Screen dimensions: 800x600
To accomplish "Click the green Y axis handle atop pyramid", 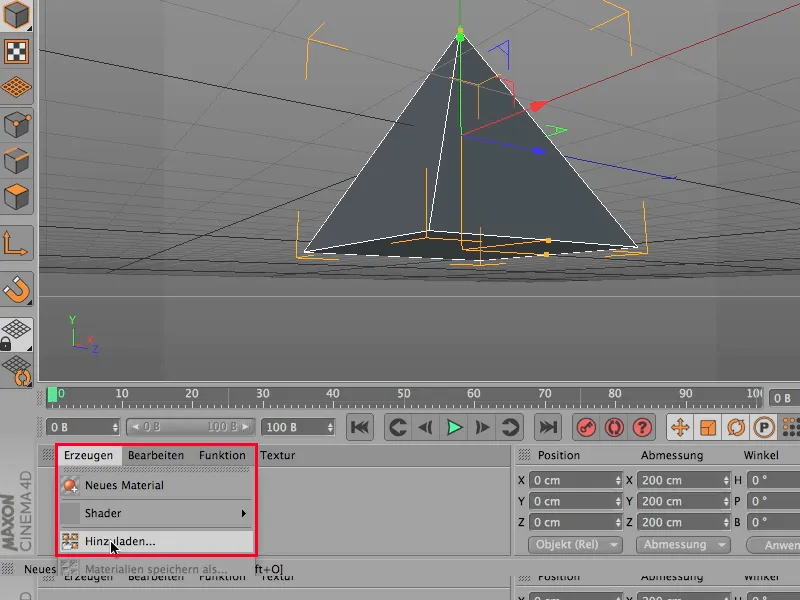I will tap(460, 35).
